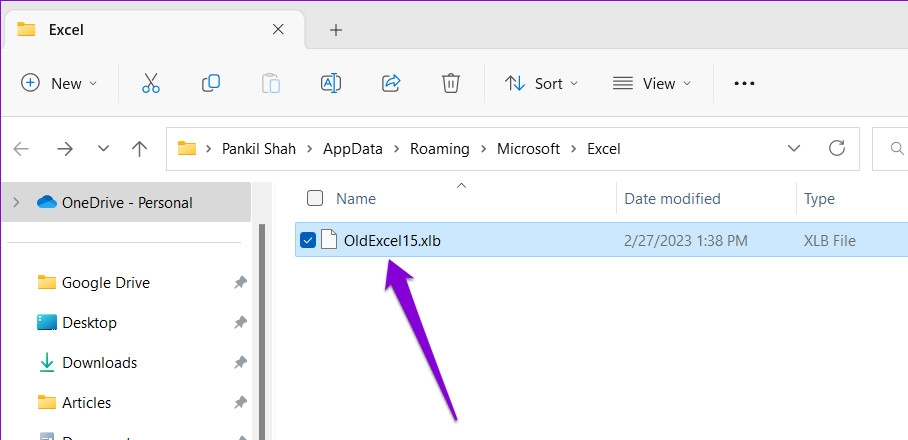Delete file using trash icon
This screenshot has height=440, width=908.
point(451,83)
